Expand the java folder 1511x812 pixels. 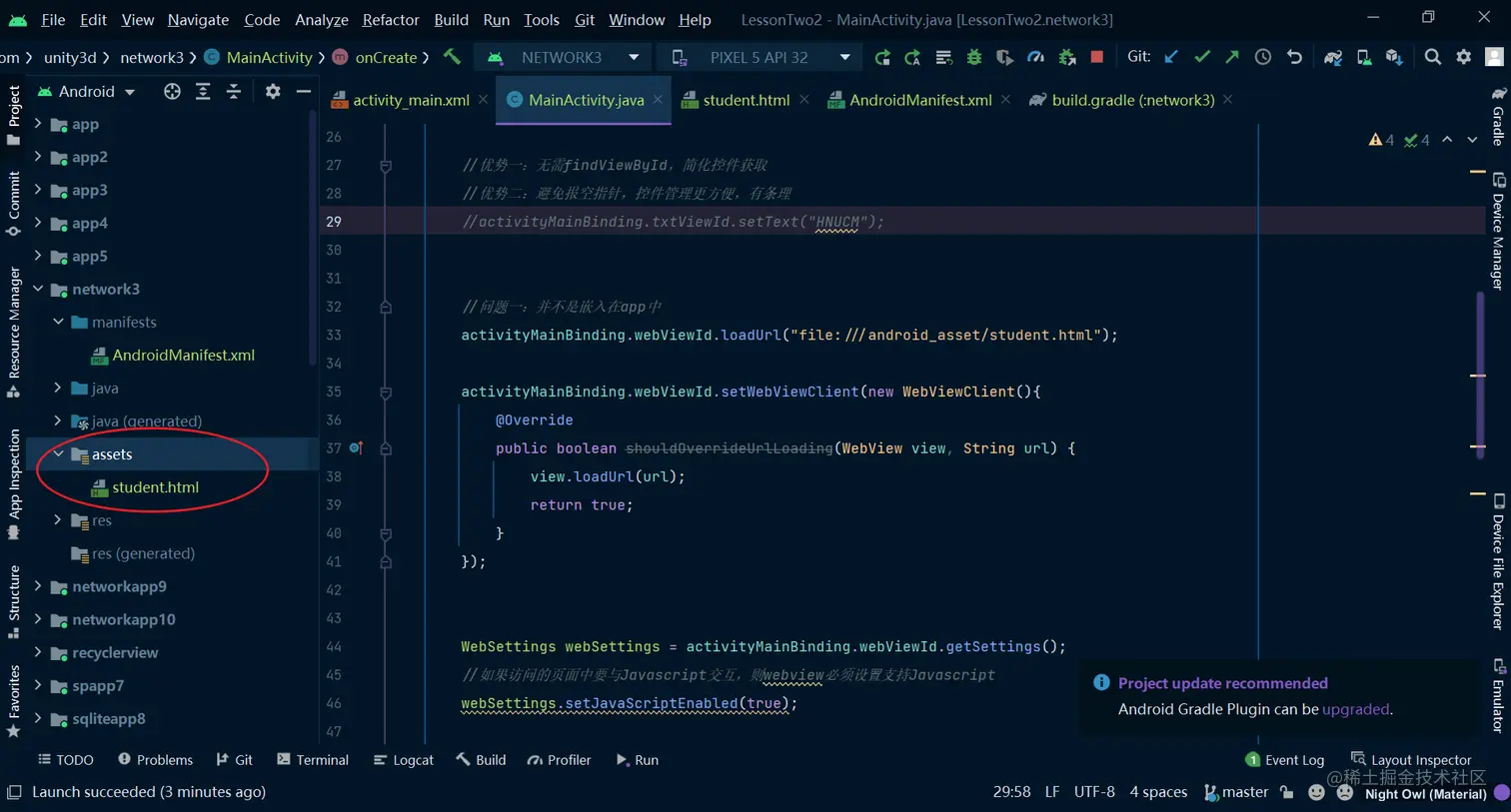pos(58,388)
